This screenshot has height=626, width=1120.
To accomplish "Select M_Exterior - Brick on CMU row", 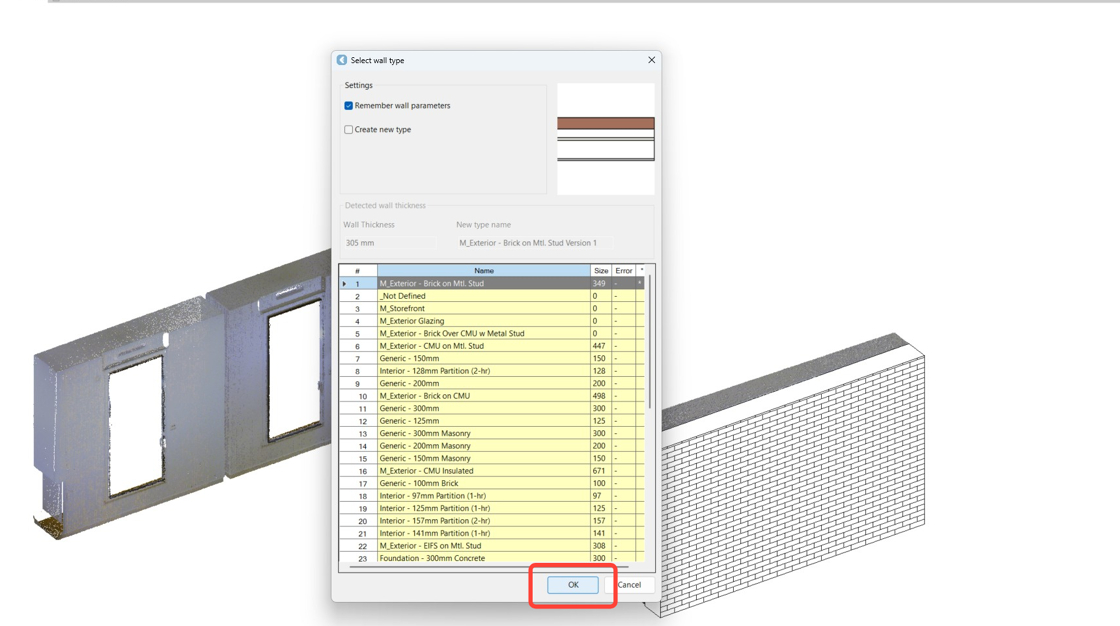I will (x=483, y=396).
